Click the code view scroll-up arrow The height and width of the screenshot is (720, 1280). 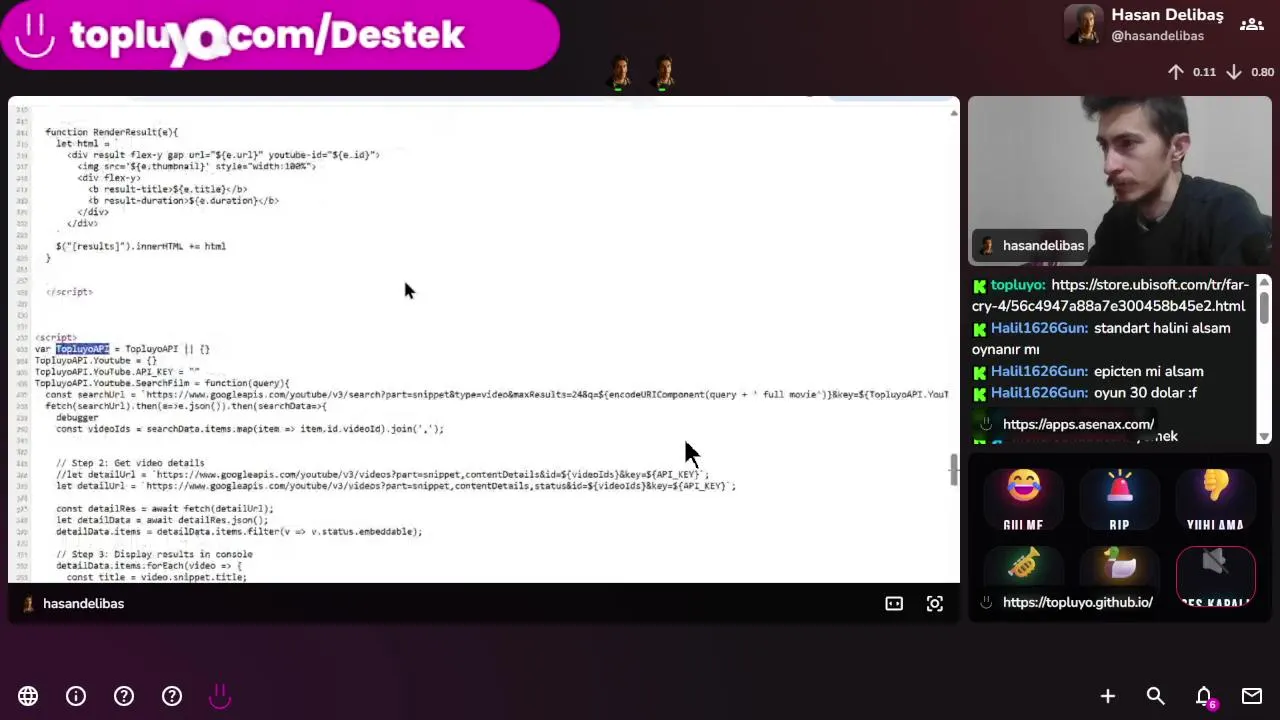coord(954,112)
